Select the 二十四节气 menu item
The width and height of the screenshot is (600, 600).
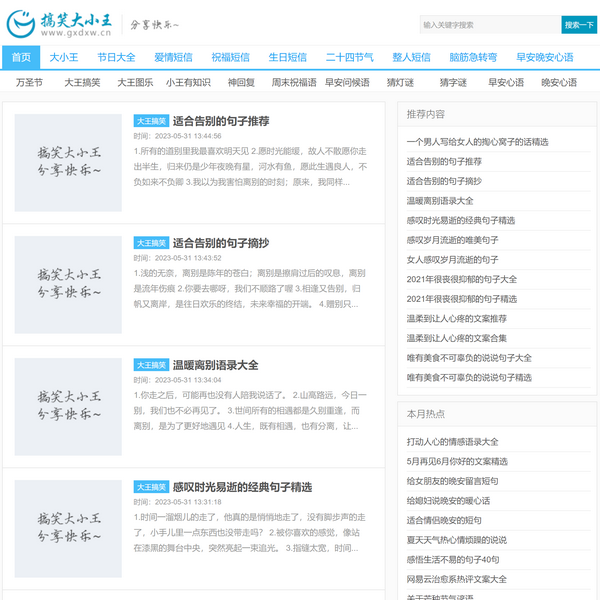point(349,57)
